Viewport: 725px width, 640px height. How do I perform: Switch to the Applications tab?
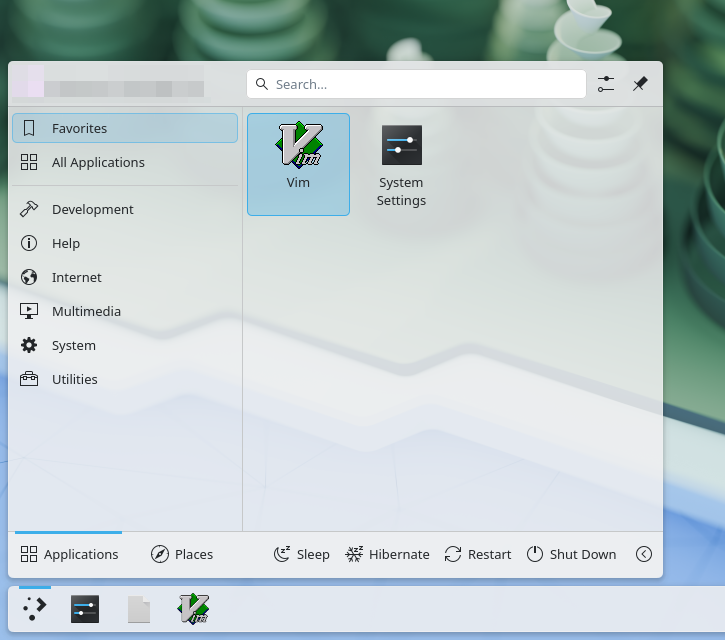click(x=69, y=554)
